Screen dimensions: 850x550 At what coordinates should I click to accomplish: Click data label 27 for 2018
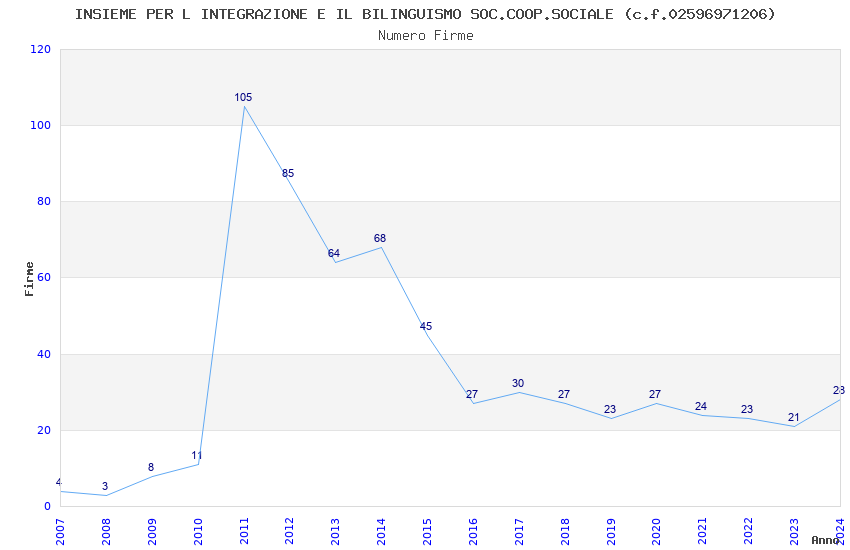[x=564, y=394]
